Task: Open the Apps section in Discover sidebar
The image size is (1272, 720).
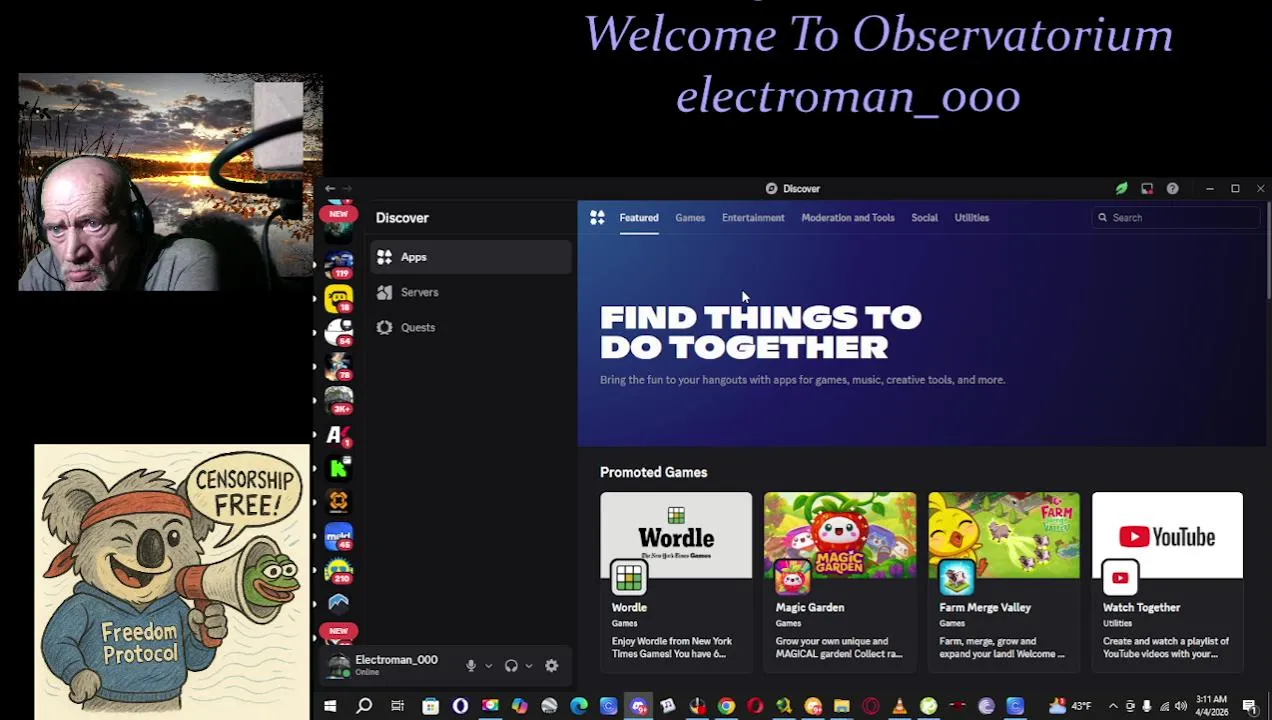Action: 471,257
